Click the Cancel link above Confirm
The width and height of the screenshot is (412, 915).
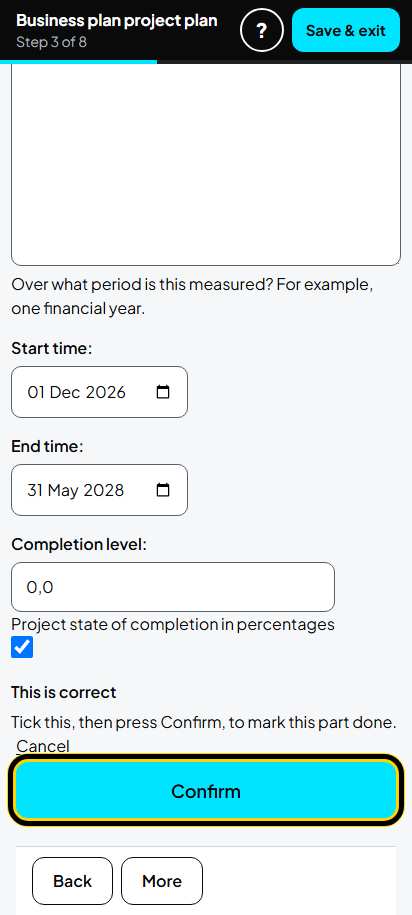pos(43,746)
